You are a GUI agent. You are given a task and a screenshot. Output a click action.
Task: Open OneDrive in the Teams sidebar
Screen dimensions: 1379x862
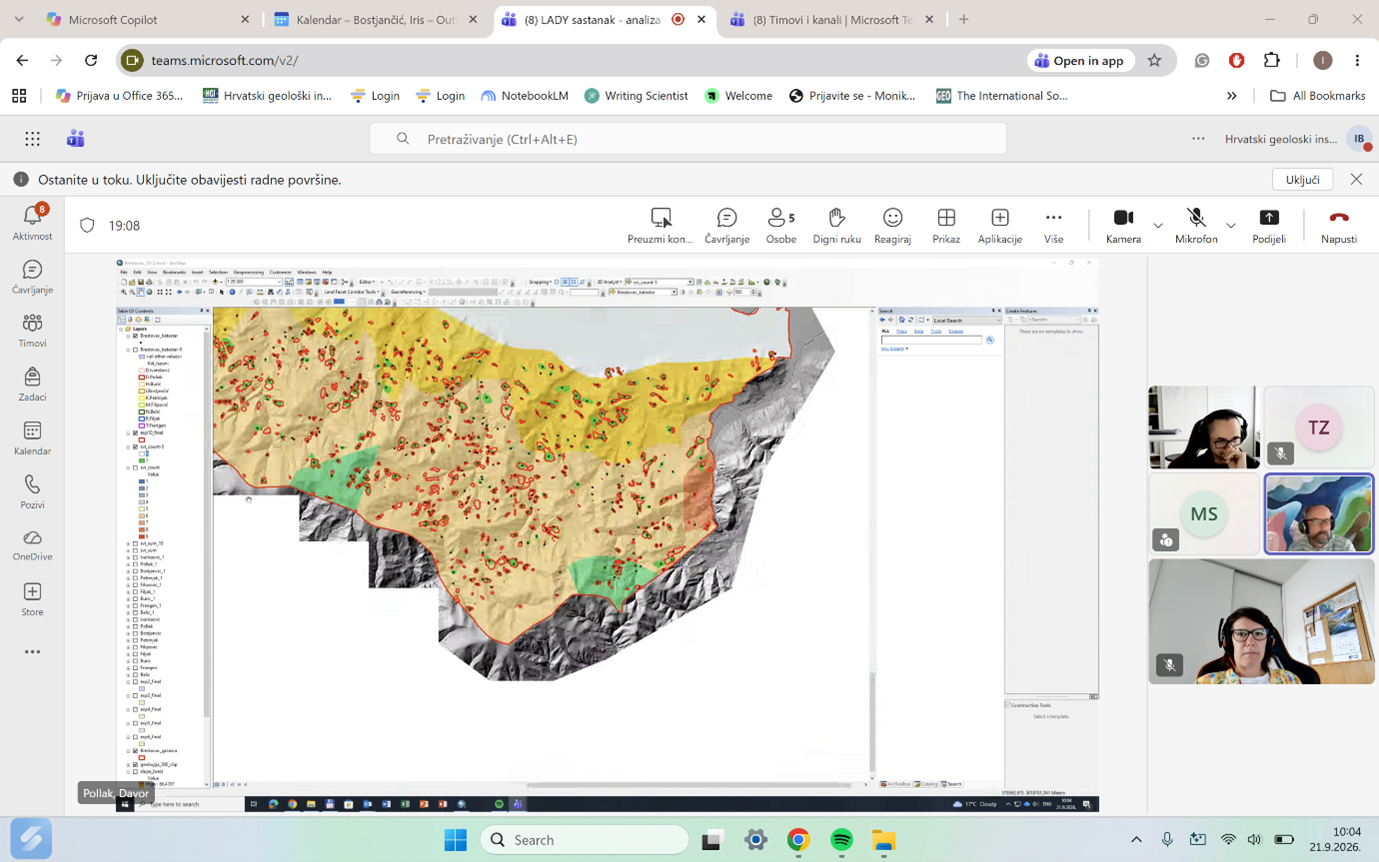32,545
